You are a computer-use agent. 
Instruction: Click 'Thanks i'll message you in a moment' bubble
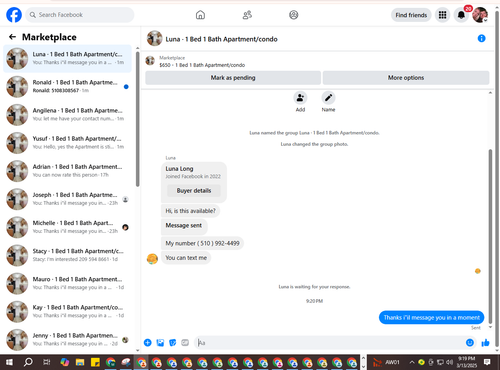click(431, 318)
